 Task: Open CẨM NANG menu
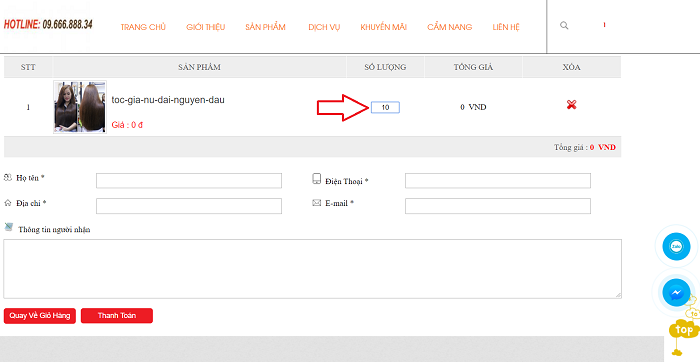point(450,27)
